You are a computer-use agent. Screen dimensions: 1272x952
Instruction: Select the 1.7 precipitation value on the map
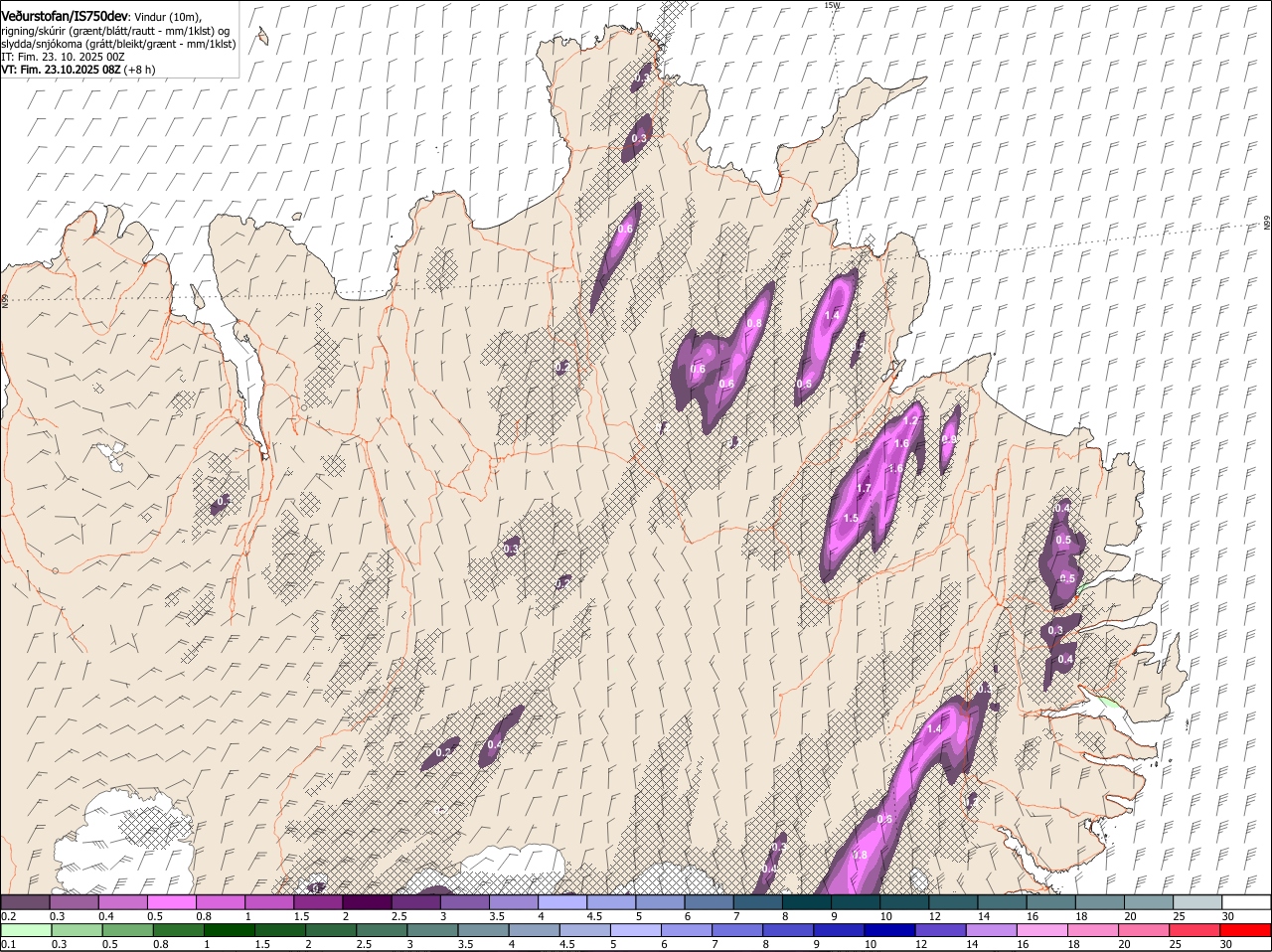(864, 488)
